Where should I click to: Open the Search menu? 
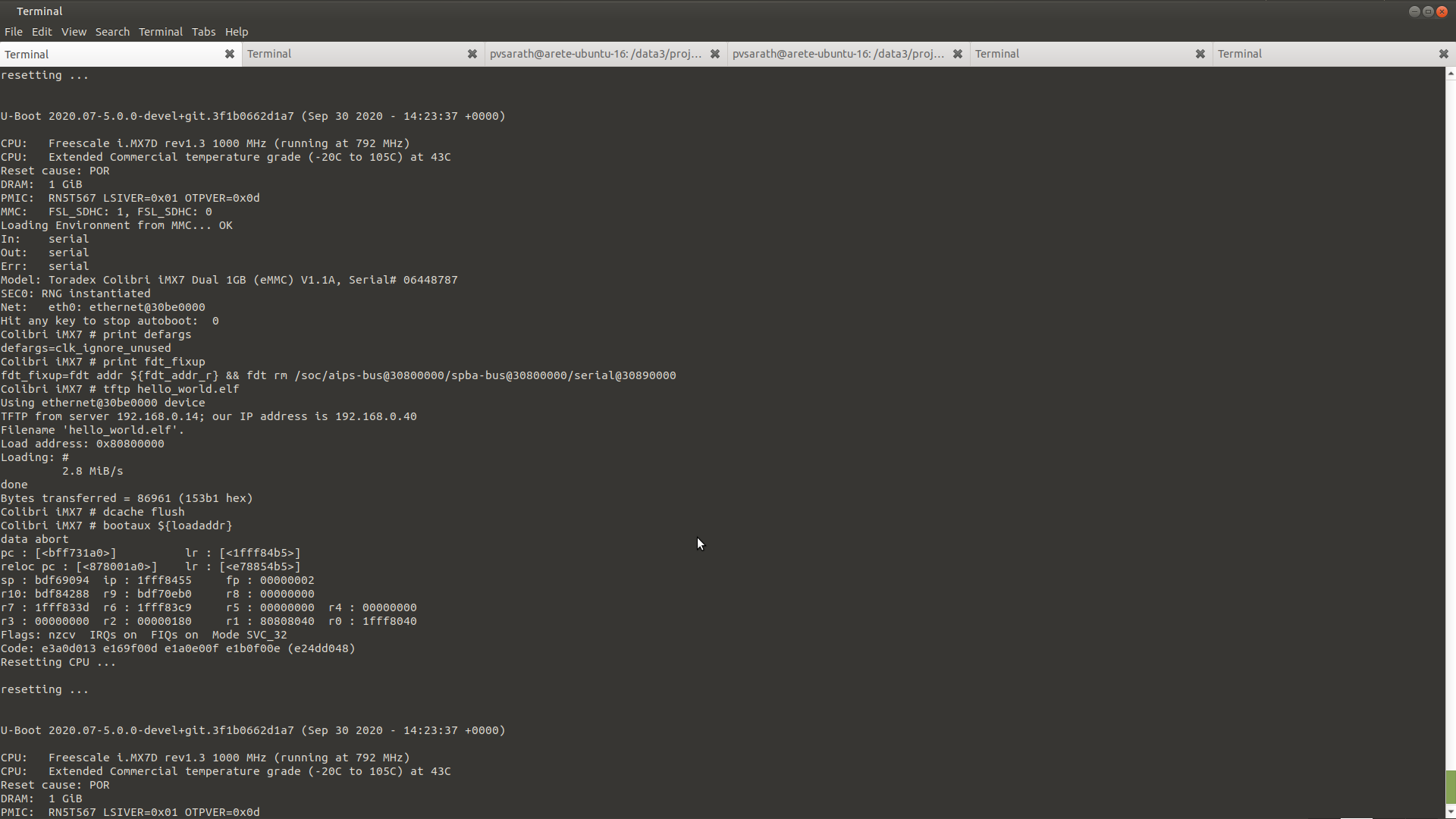pos(112,32)
